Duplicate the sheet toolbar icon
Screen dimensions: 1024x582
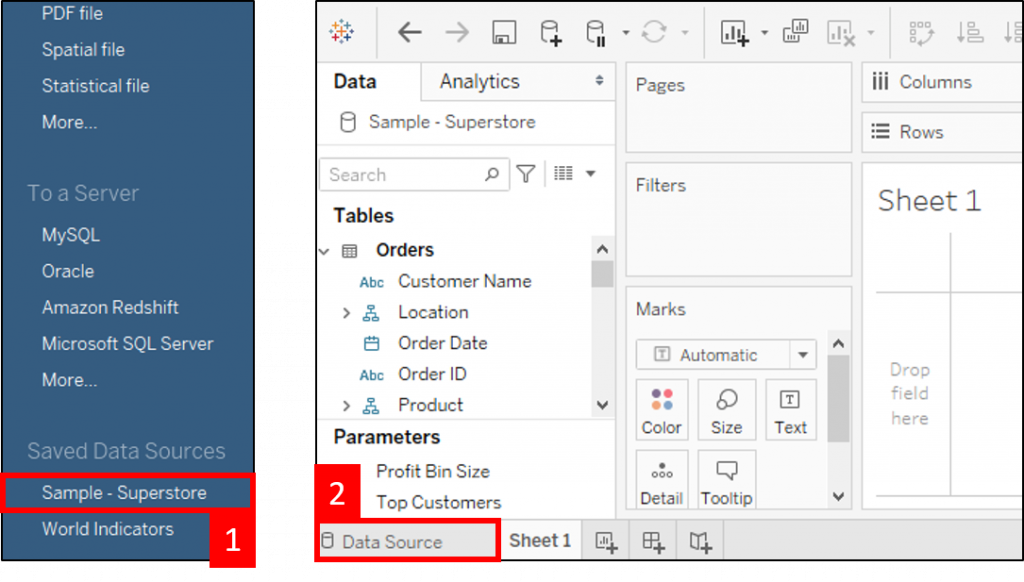[x=795, y=31]
